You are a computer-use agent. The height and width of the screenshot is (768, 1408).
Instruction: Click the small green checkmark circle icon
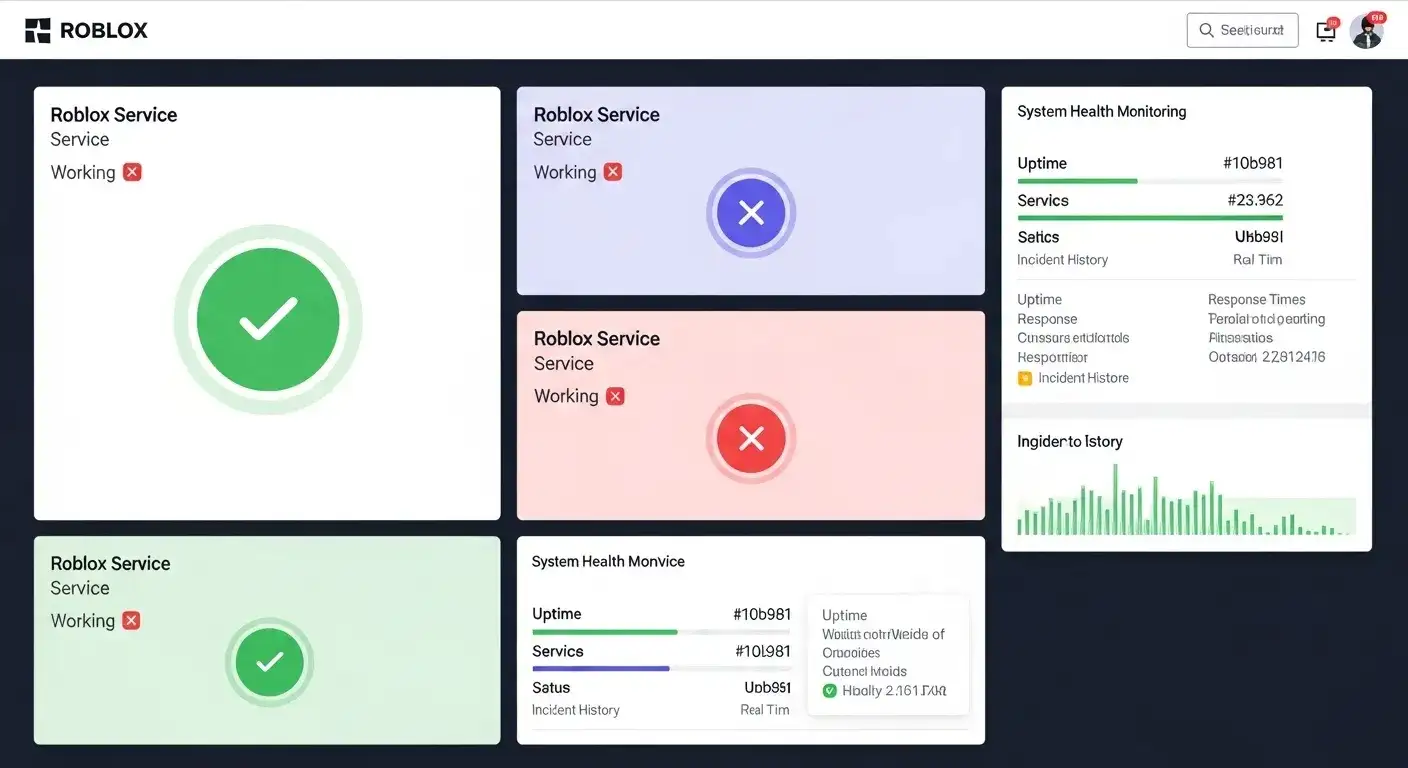[x=269, y=662]
